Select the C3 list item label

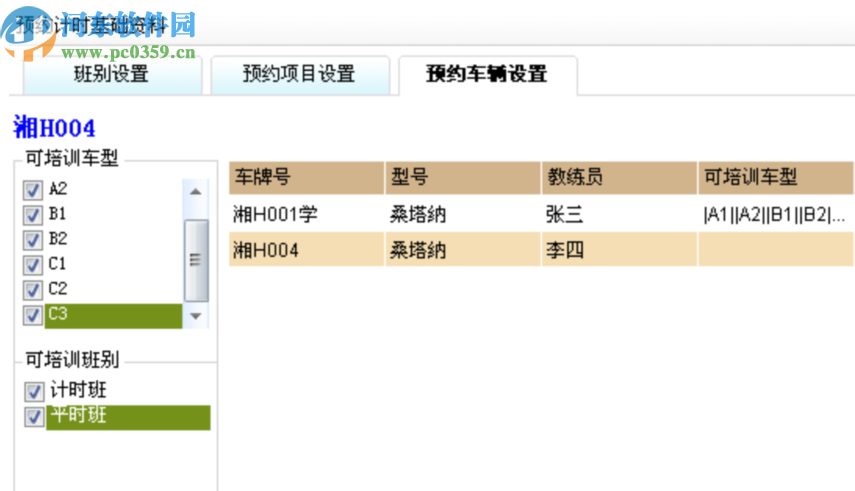coord(58,314)
